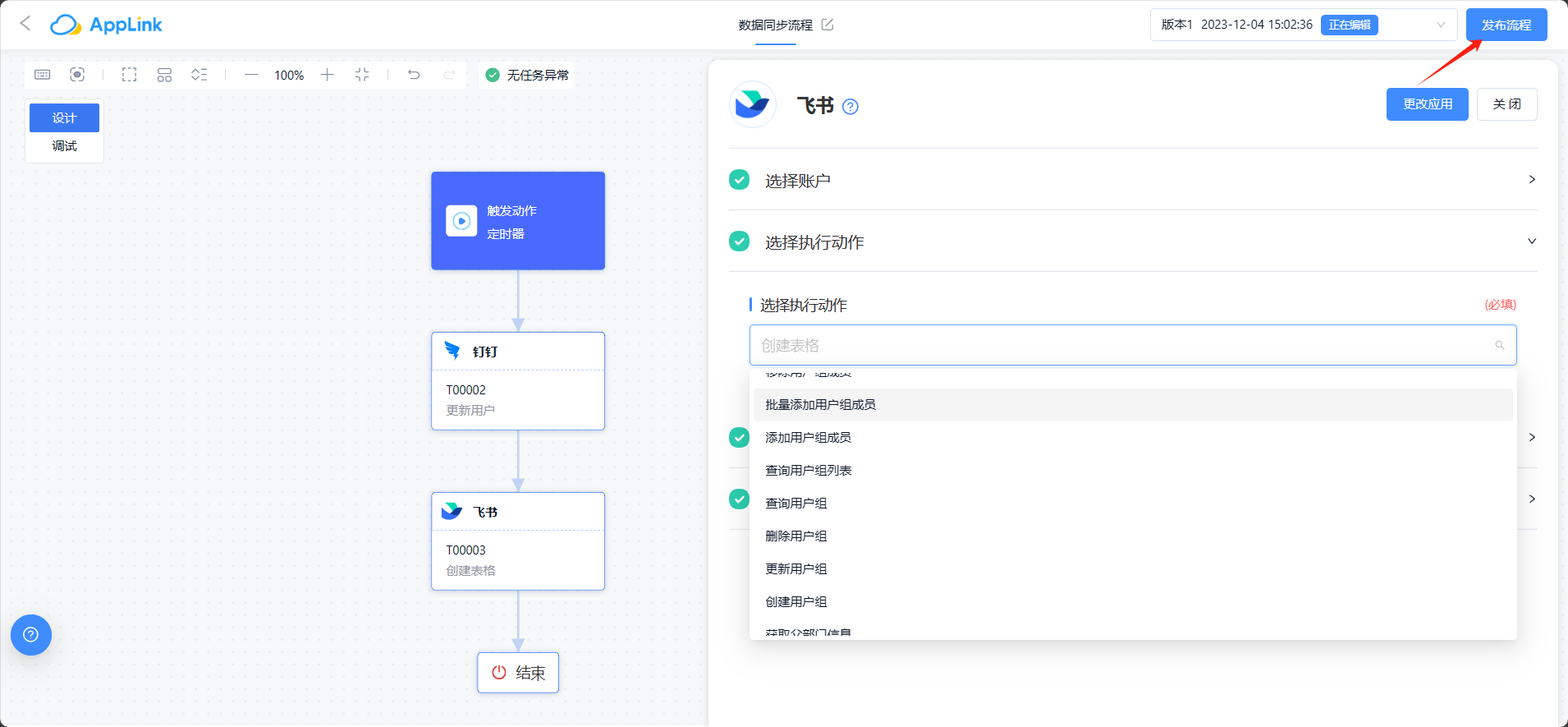Expand the 选择账户 section

pos(1133,180)
